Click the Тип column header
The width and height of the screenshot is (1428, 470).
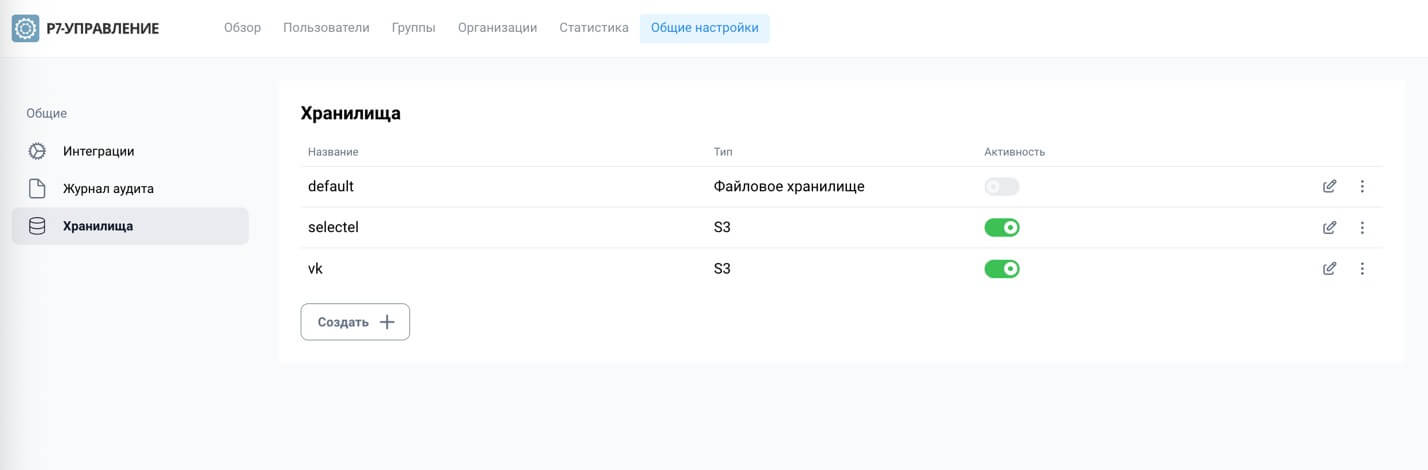[x=723, y=152]
